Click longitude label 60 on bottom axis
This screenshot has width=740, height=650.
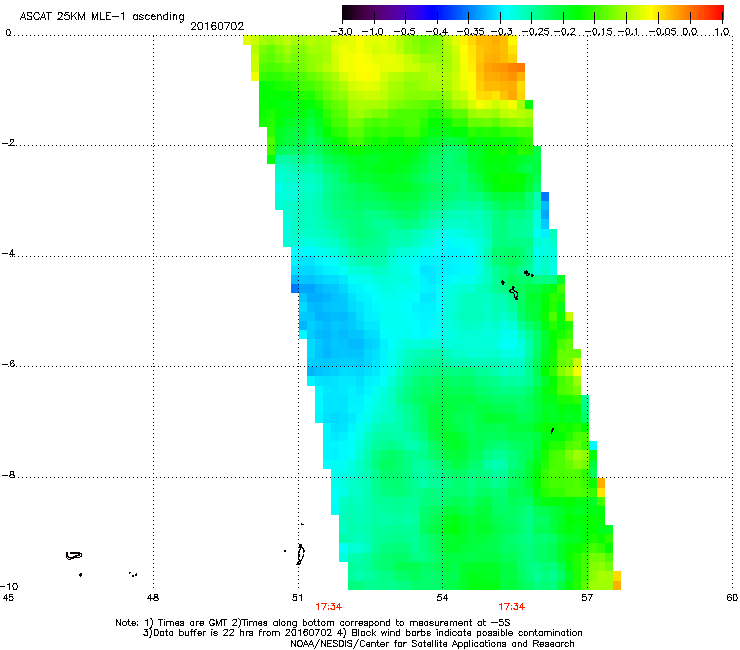coord(732,598)
